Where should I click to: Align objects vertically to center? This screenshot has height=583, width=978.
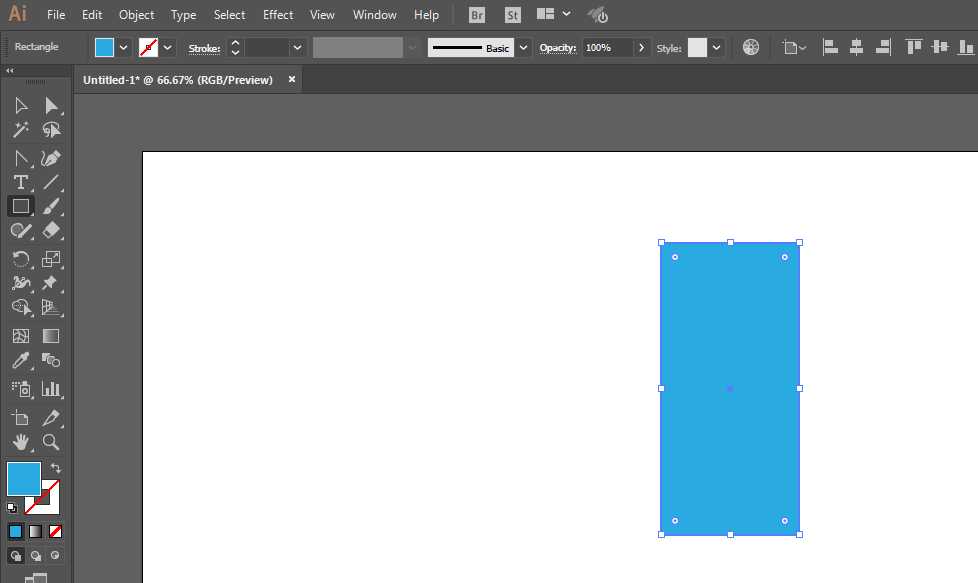(940, 47)
